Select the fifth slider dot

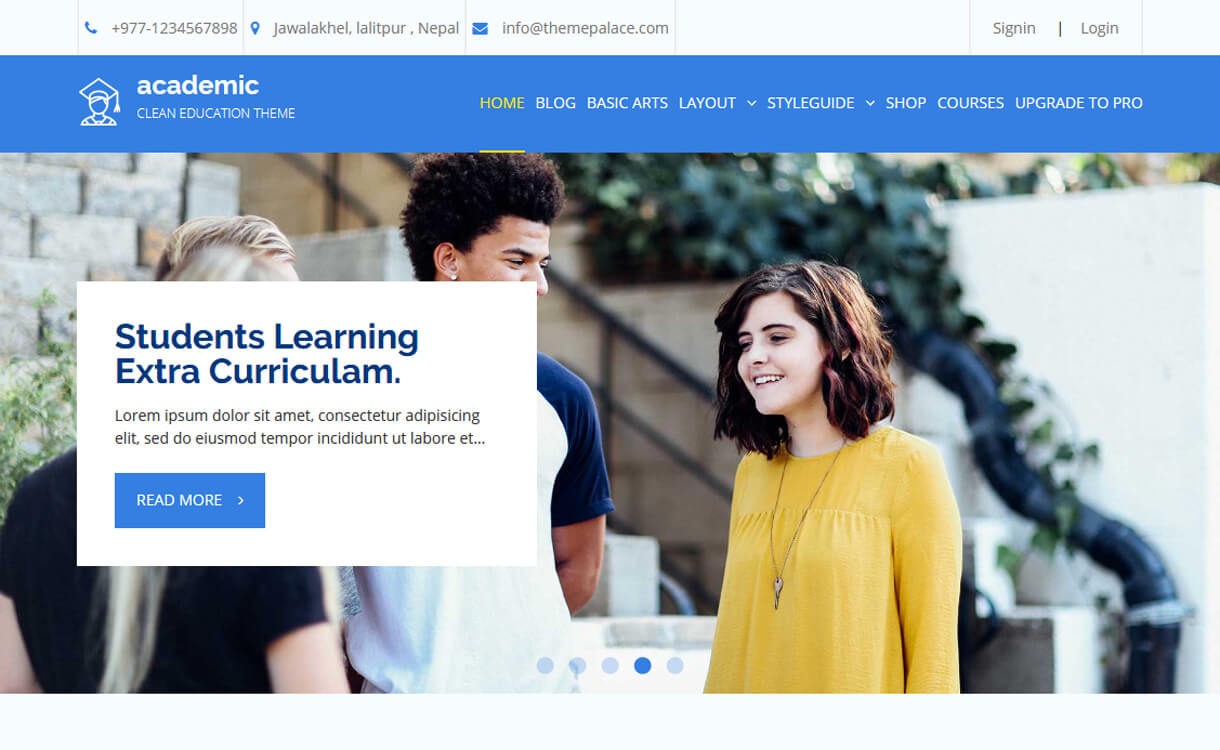(x=675, y=665)
